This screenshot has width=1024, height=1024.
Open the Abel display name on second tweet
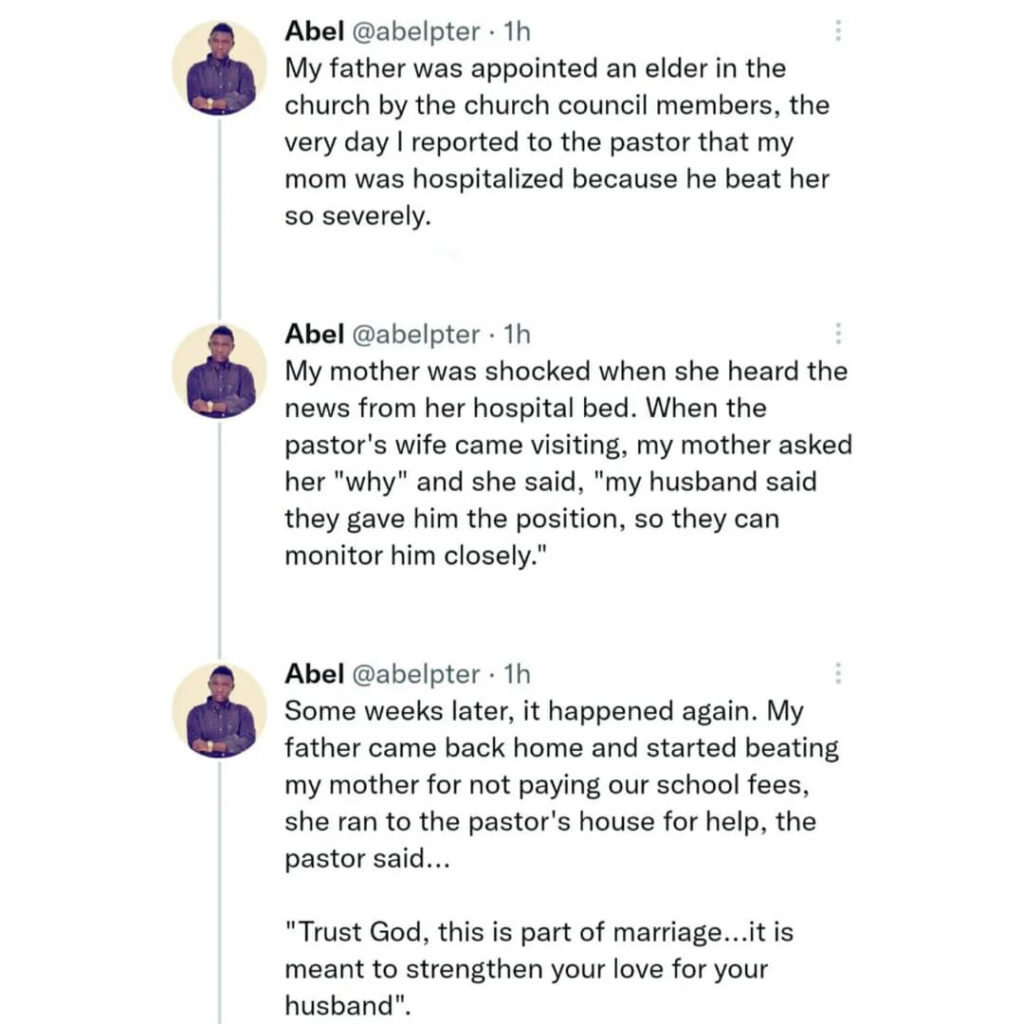314,334
